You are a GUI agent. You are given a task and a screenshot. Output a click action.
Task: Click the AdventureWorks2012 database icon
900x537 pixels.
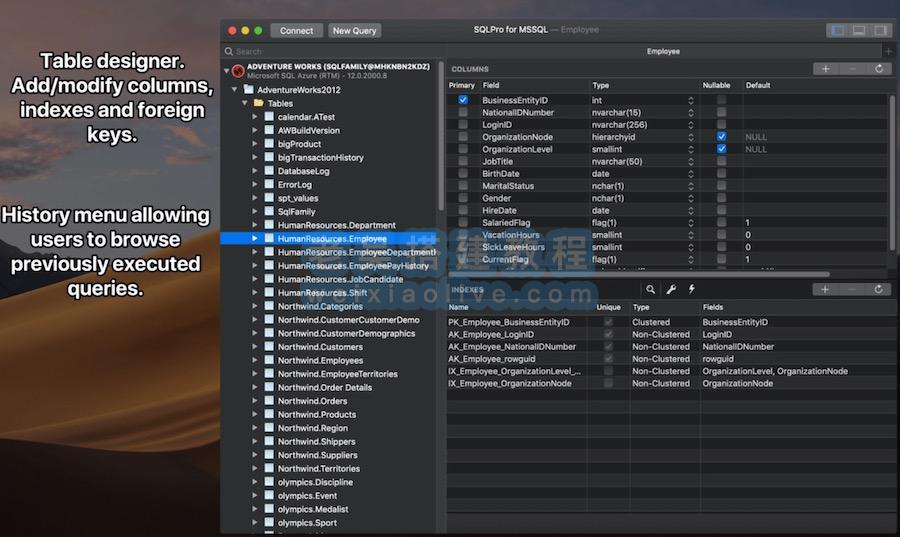pyautogui.click(x=249, y=90)
